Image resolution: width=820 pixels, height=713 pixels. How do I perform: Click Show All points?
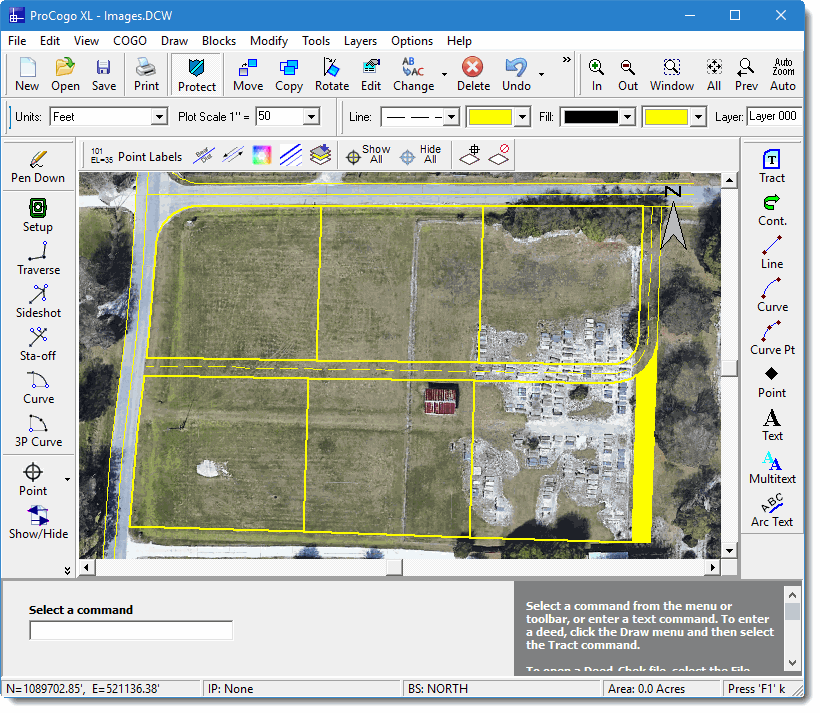pyautogui.click(x=368, y=155)
